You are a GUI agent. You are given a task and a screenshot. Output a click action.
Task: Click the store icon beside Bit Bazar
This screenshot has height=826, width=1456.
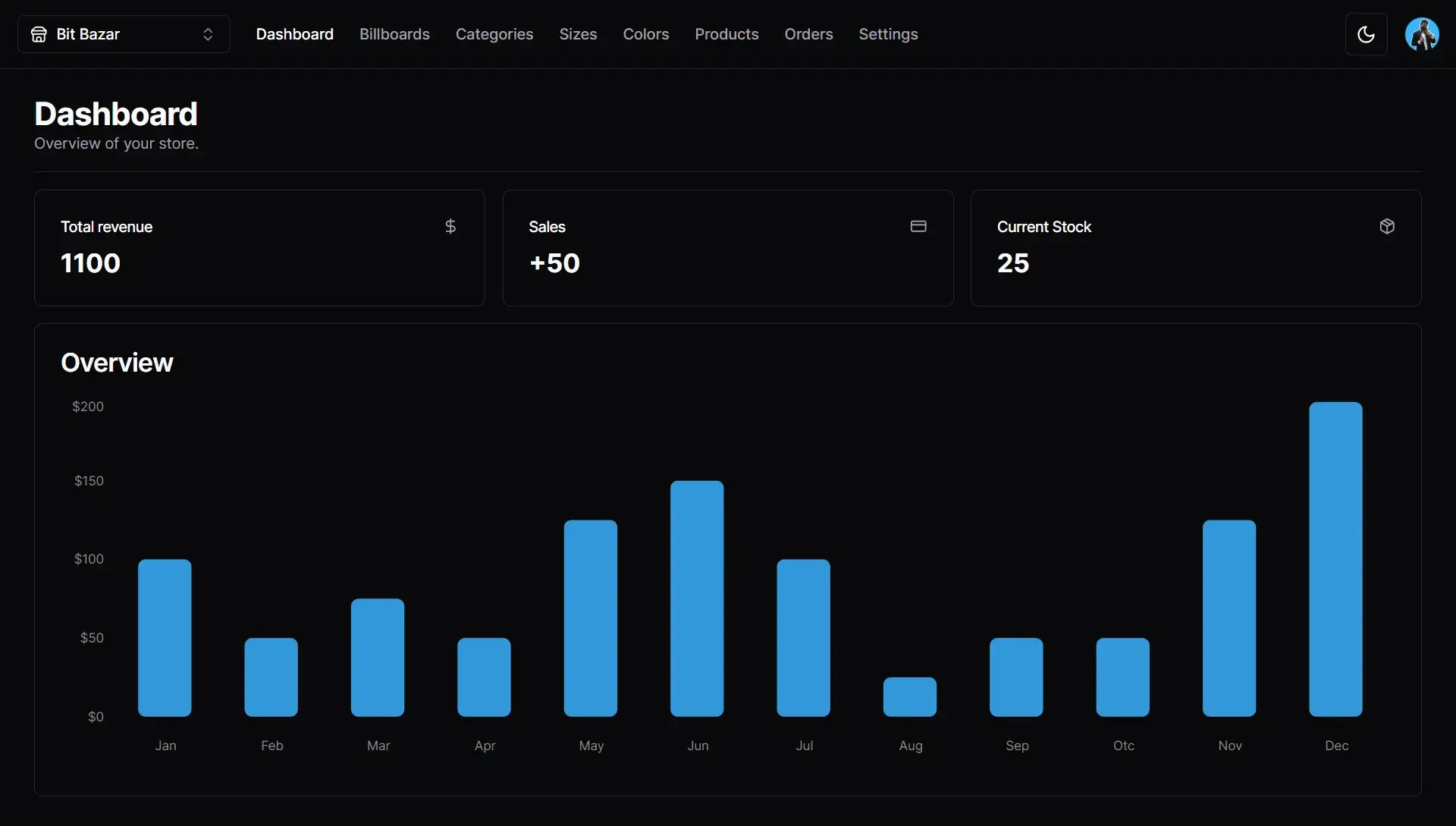pyautogui.click(x=39, y=34)
